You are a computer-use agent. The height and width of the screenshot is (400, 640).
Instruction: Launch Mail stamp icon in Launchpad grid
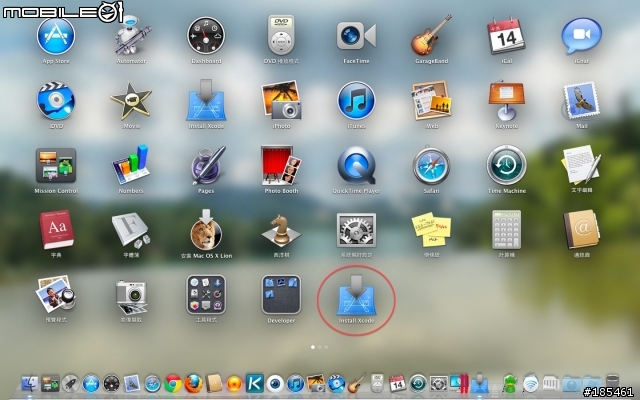[x=581, y=101]
